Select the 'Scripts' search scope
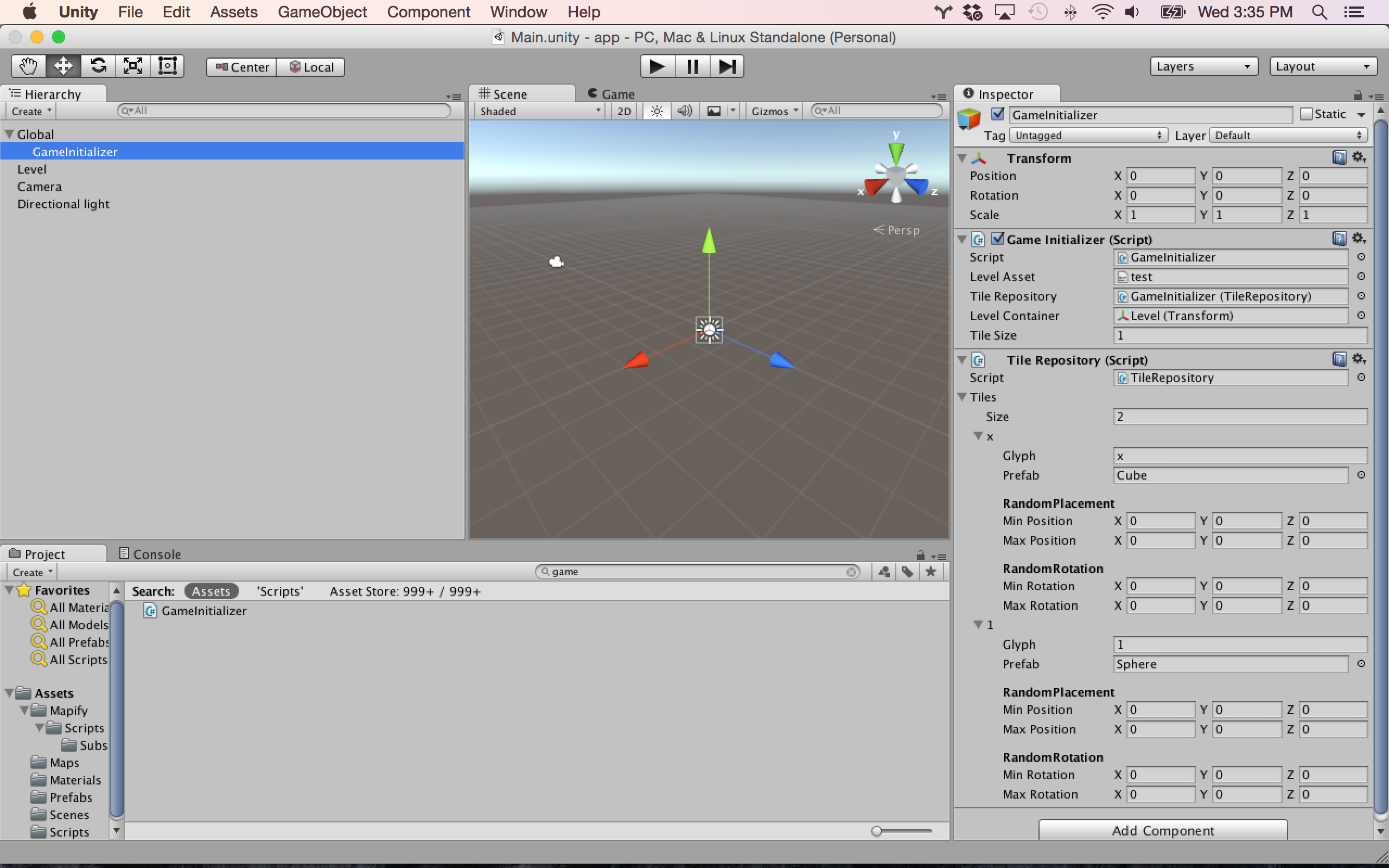1389x868 pixels. pyautogui.click(x=279, y=591)
